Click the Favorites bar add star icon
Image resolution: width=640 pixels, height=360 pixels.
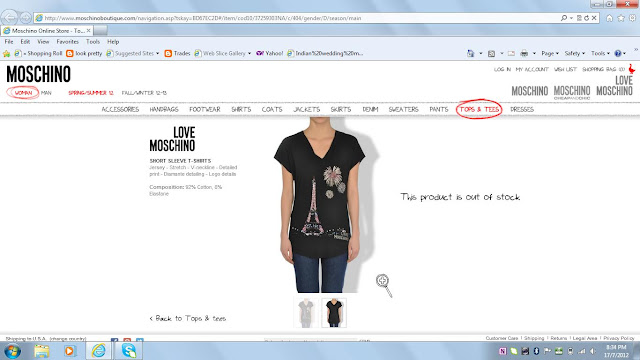pos(7,53)
